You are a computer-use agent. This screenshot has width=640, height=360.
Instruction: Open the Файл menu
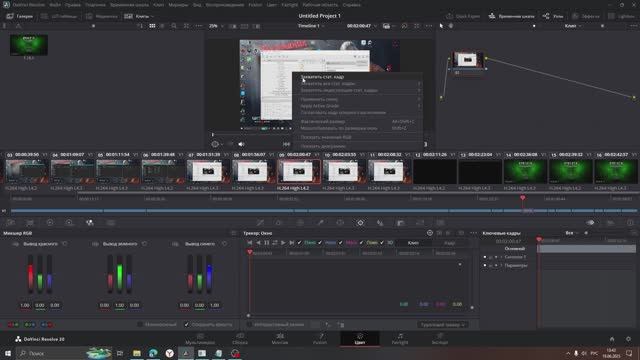point(55,5)
